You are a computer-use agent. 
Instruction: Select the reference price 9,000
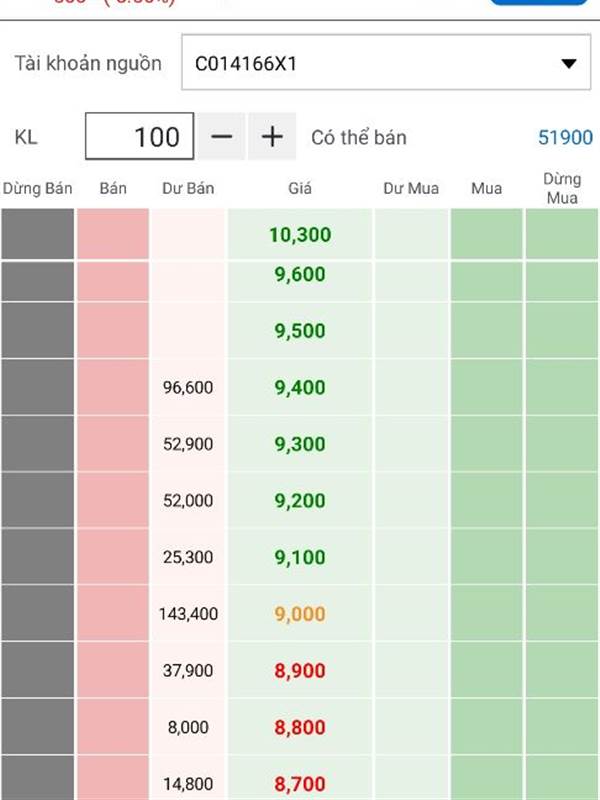click(300, 613)
